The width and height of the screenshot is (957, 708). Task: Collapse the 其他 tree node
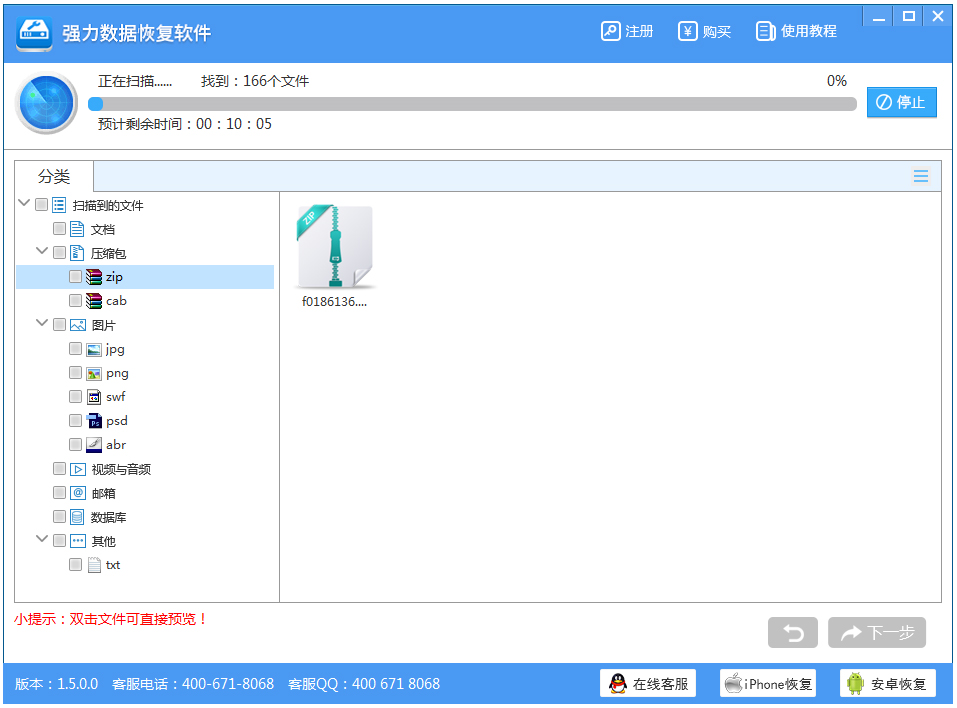42,540
